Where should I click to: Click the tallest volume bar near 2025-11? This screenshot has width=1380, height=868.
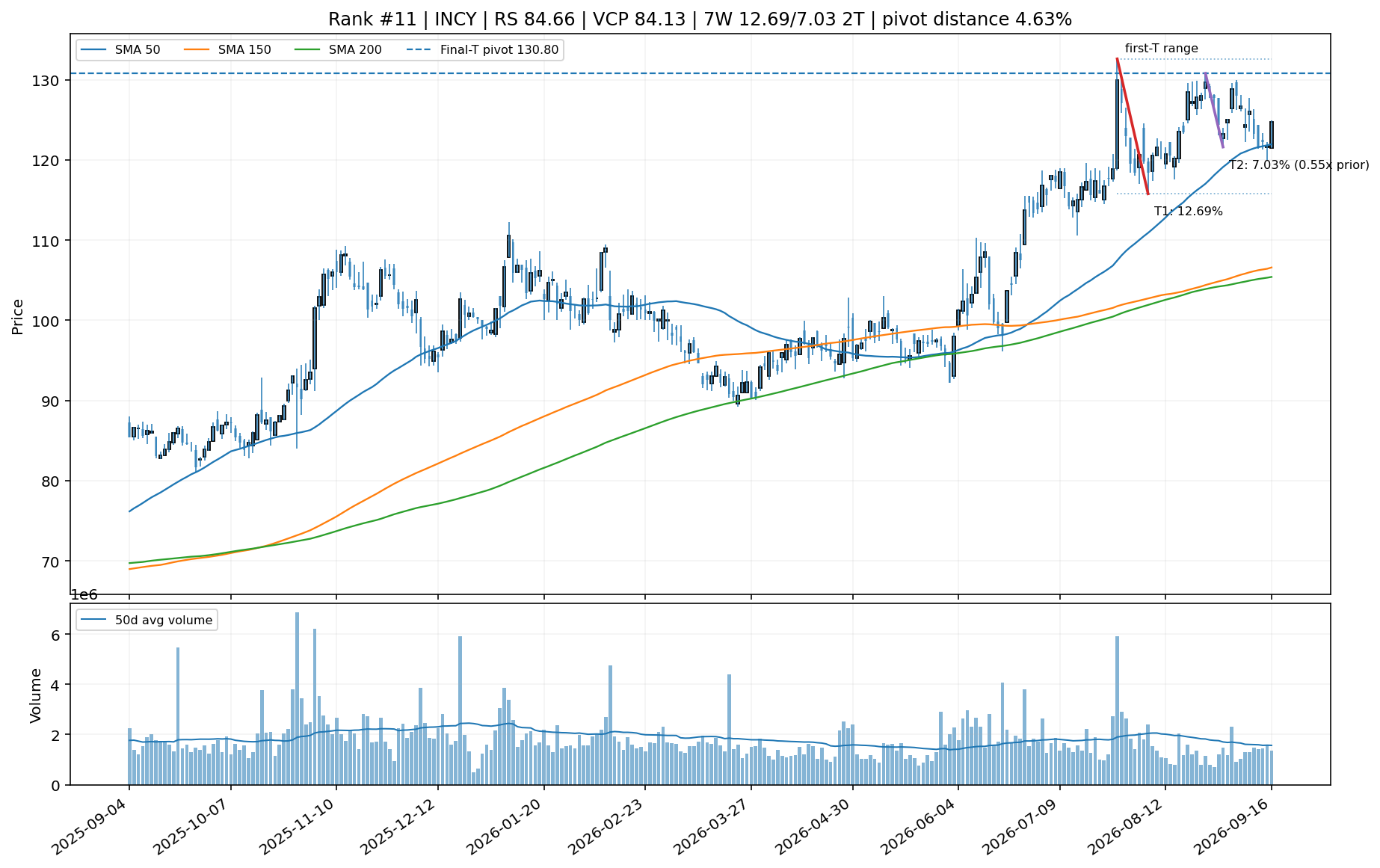[298, 698]
